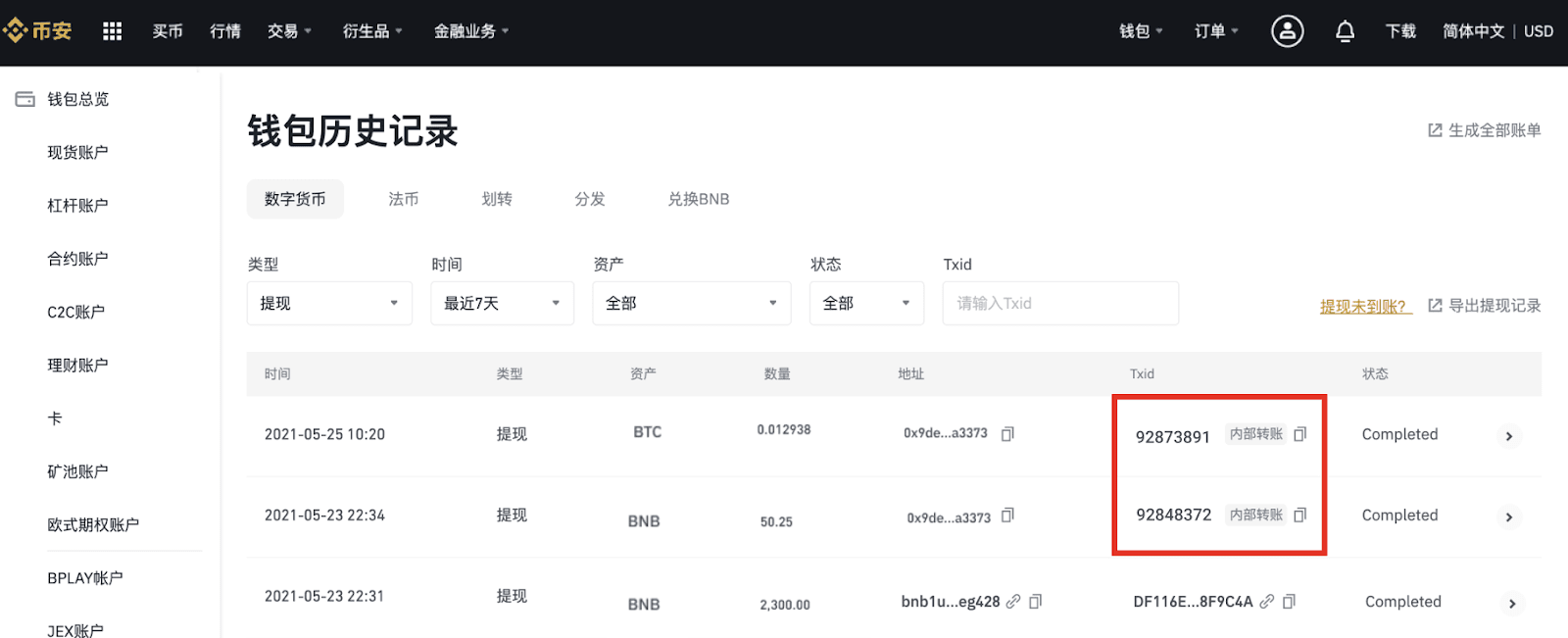Switch to the 分发 tab

point(590,199)
